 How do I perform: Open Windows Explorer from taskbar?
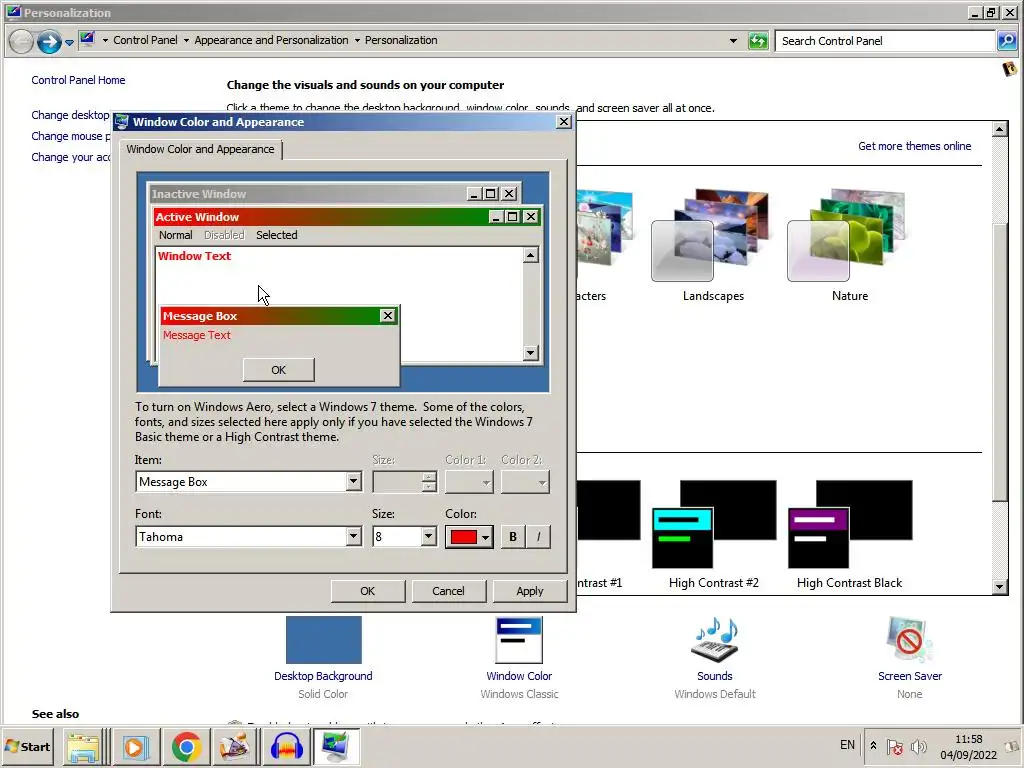point(84,746)
